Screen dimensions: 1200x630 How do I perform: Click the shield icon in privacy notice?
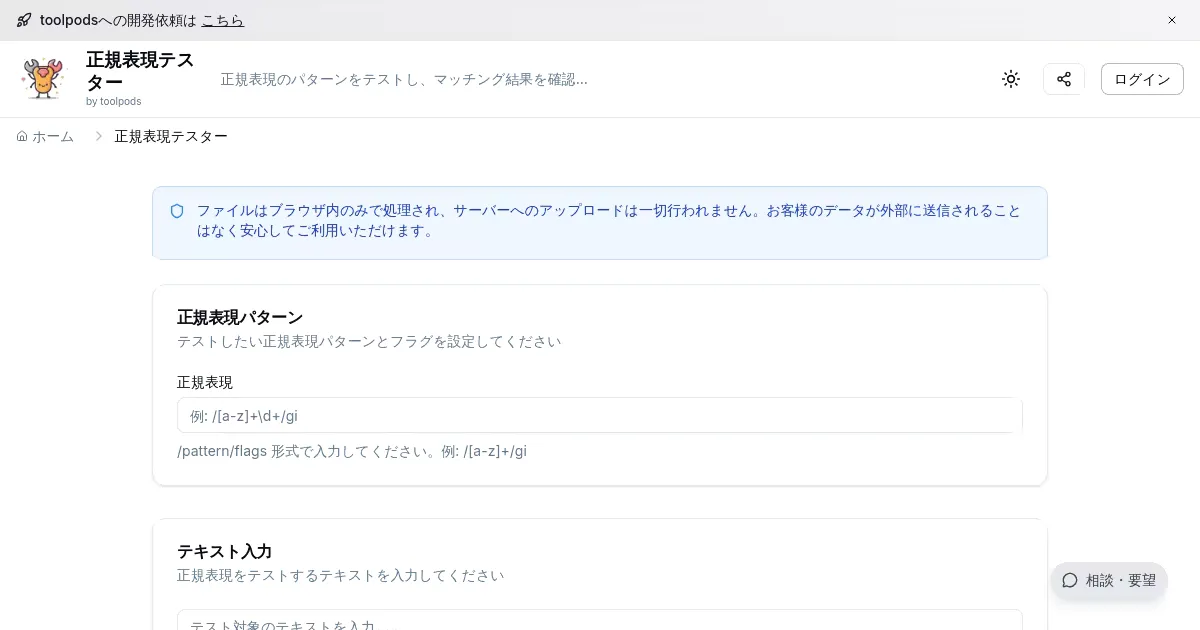[x=177, y=211]
